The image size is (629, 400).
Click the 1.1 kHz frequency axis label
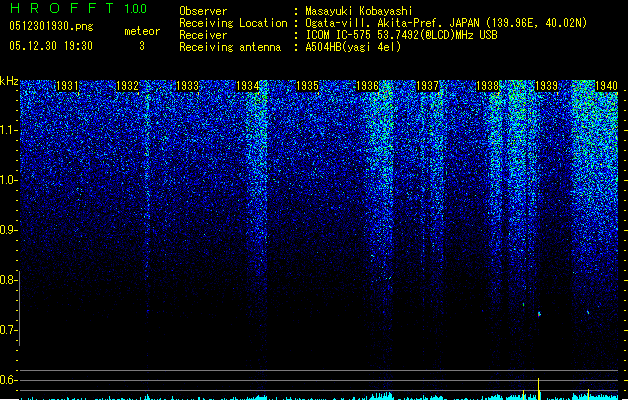(x=8, y=130)
